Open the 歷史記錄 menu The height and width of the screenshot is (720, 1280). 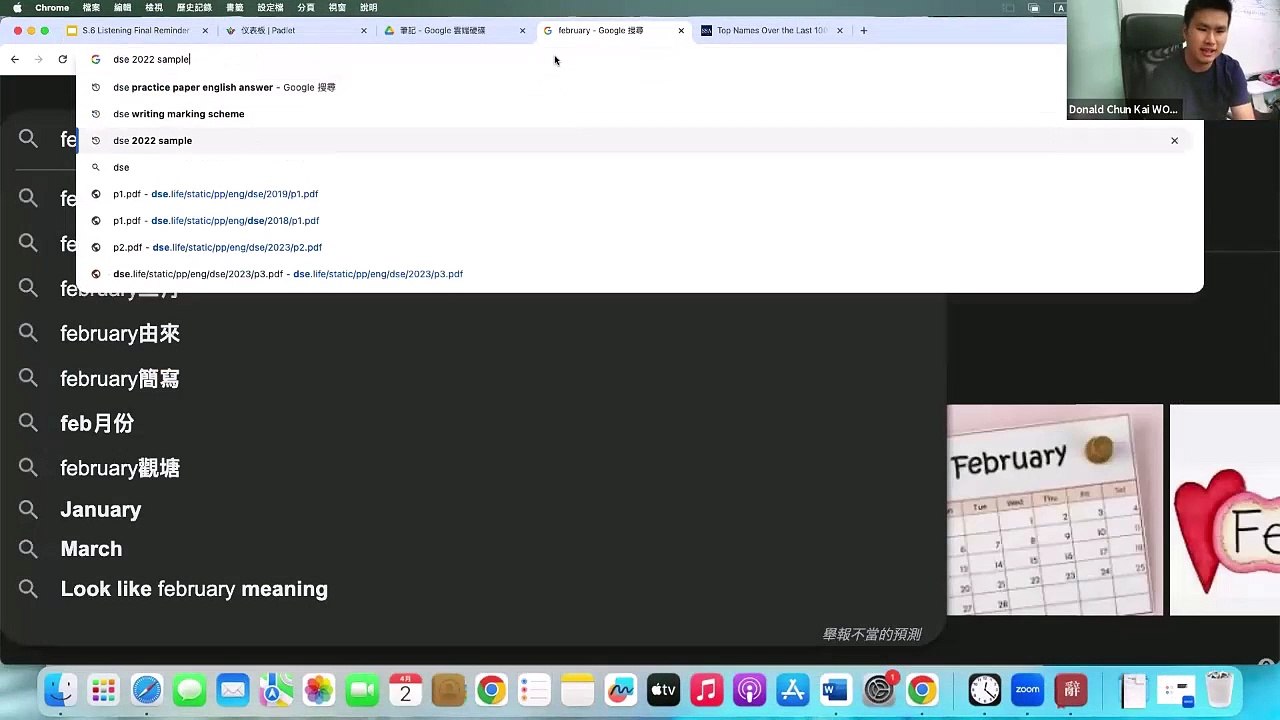[194, 8]
